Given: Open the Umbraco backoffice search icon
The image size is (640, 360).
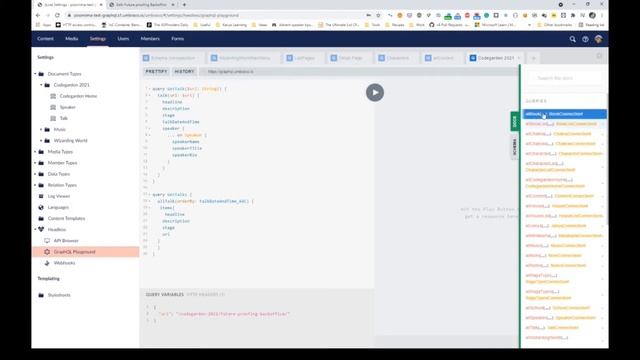Looking at the screenshot, I should 573,39.
